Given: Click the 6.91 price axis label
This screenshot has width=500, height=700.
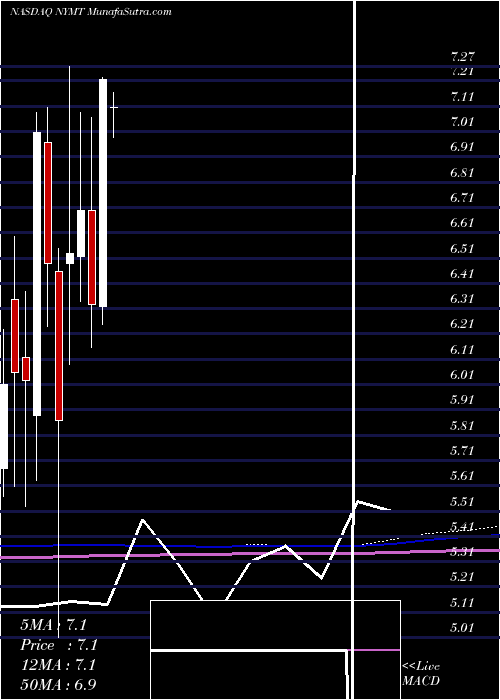Looking at the screenshot, I should tap(462, 147).
